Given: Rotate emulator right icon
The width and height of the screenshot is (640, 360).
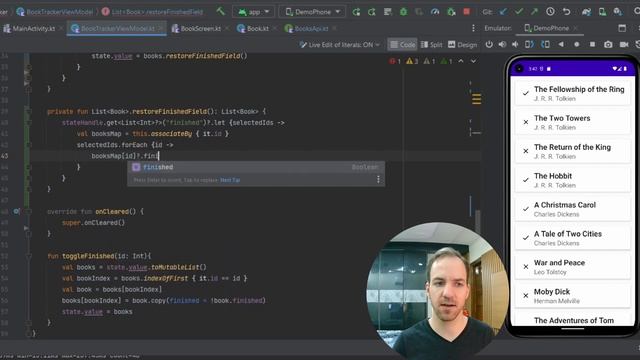Looking at the screenshot, I should pyautogui.click(x=545, y=44).
